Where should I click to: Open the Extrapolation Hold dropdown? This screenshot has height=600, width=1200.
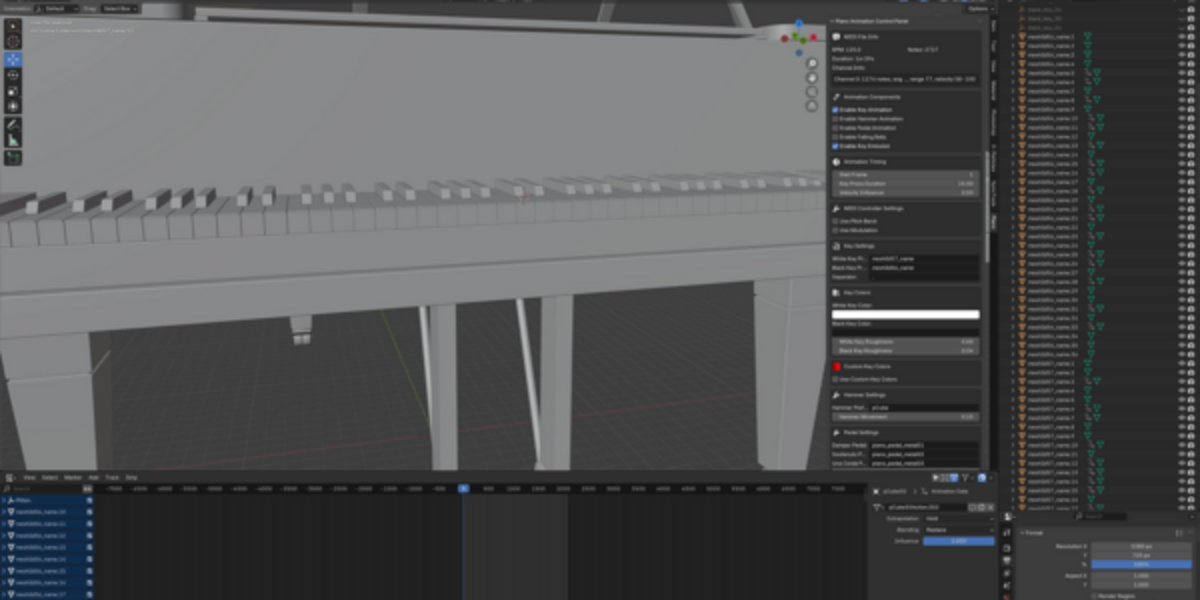pyautogui.click(x=958, y=520)
